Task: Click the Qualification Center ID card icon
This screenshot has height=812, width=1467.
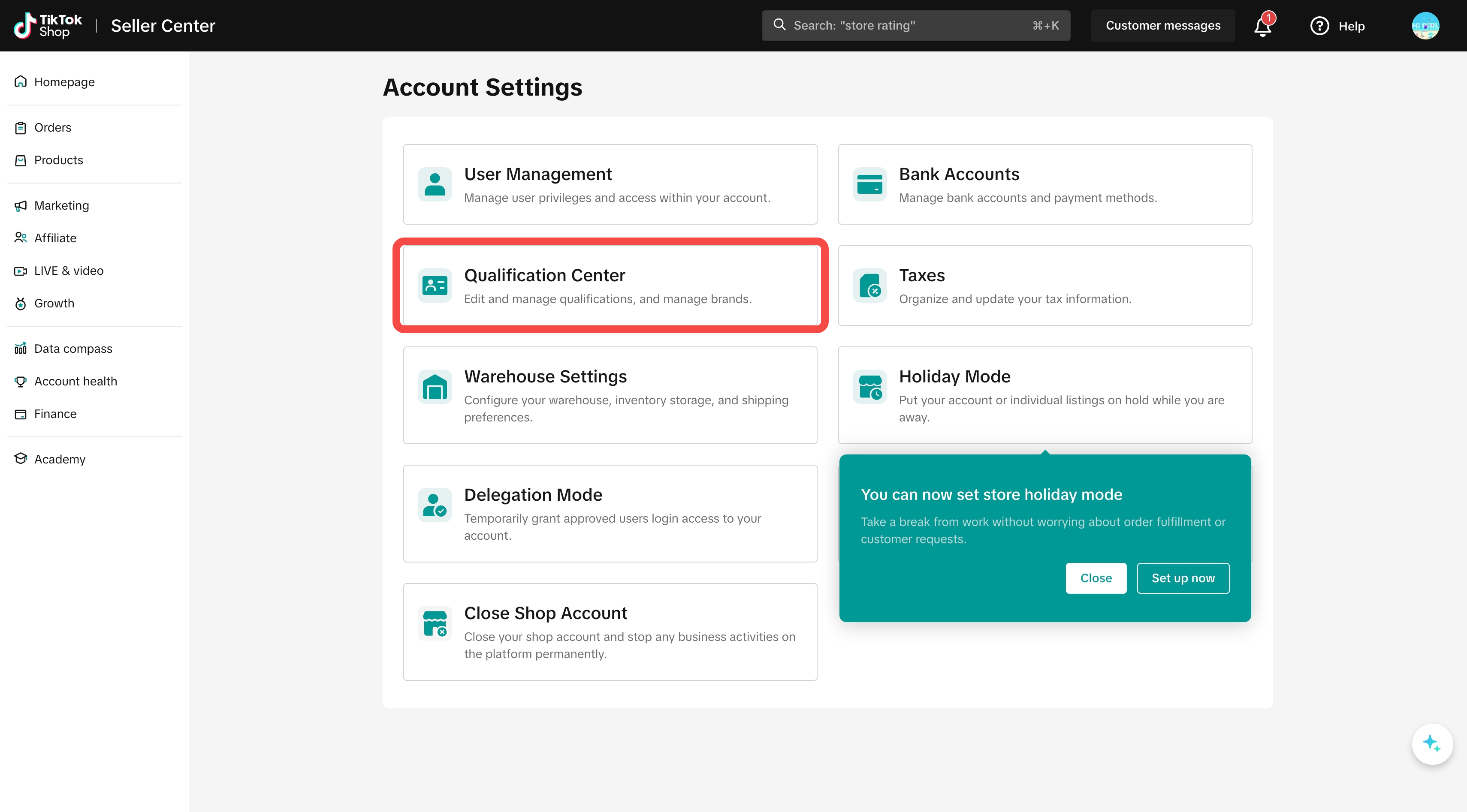Action: click(x=435, y=286)
